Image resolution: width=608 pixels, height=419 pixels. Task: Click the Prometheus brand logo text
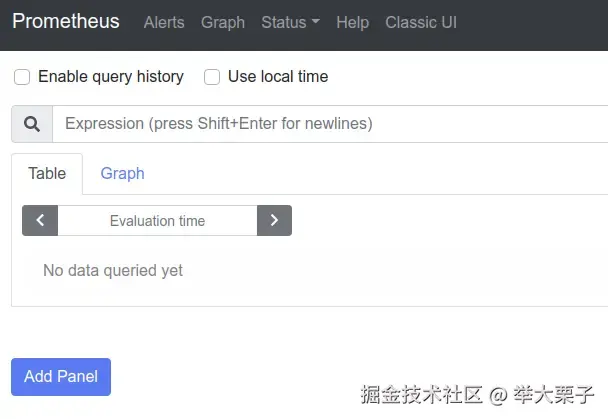[x=66, y=21]
